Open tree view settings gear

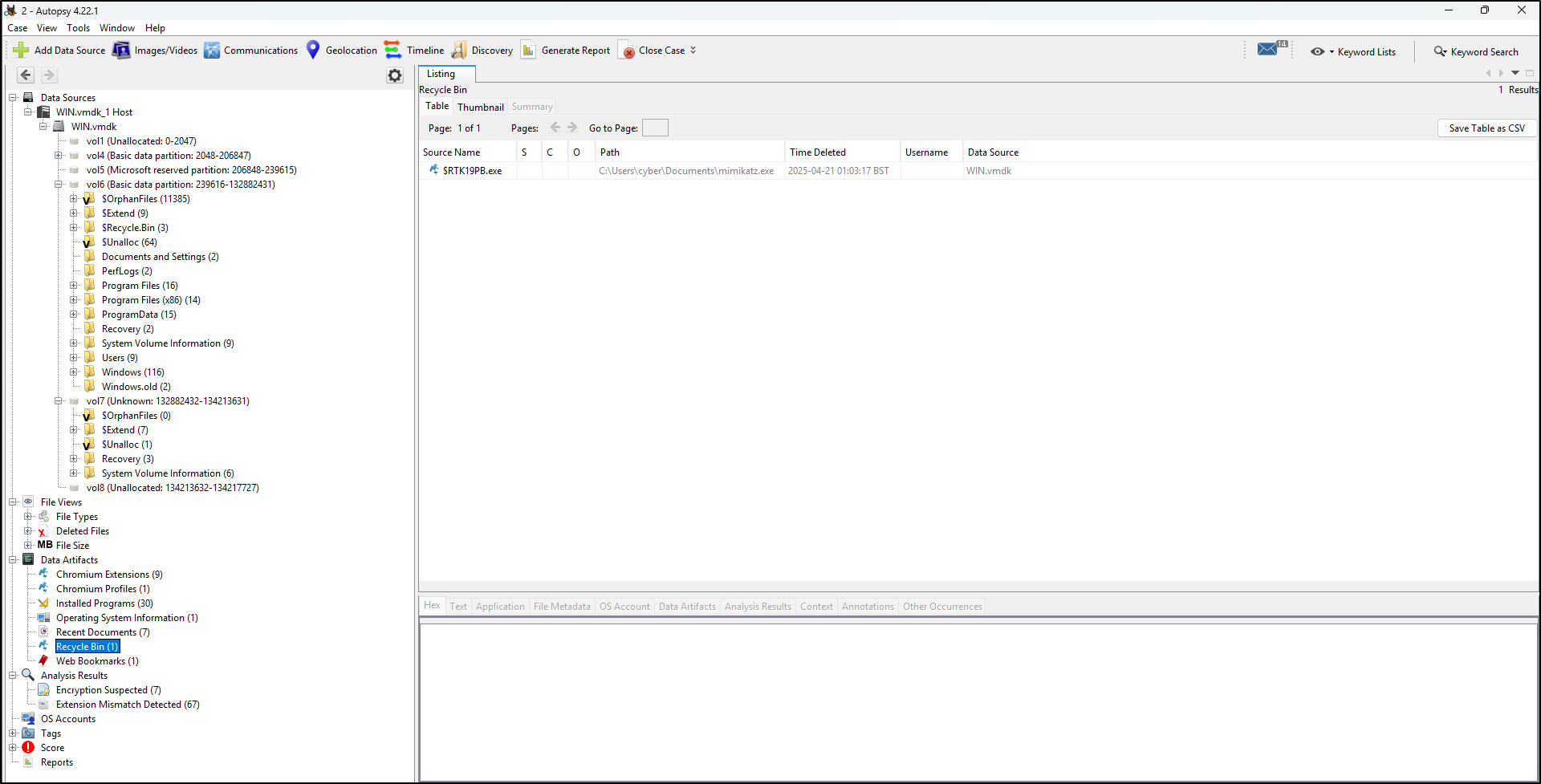[x=395, y=75]
